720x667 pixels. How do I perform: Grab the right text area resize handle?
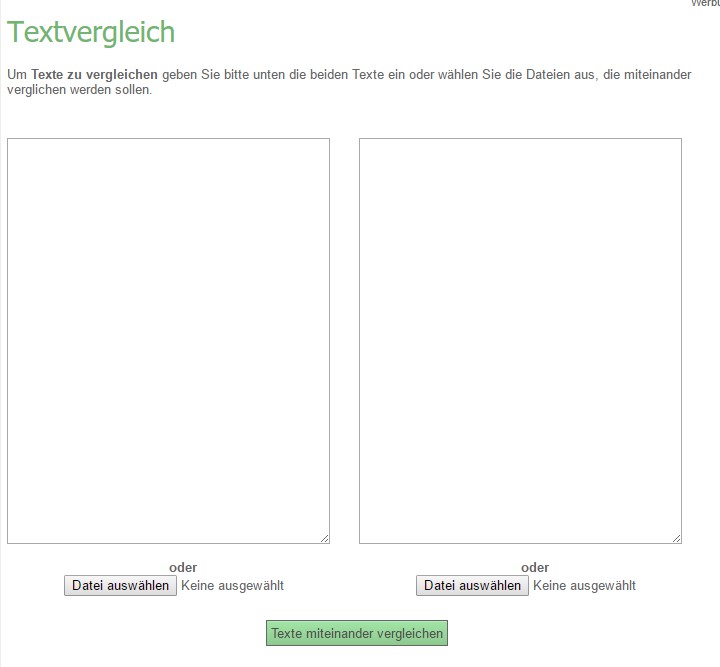click(x=676, y=538)
